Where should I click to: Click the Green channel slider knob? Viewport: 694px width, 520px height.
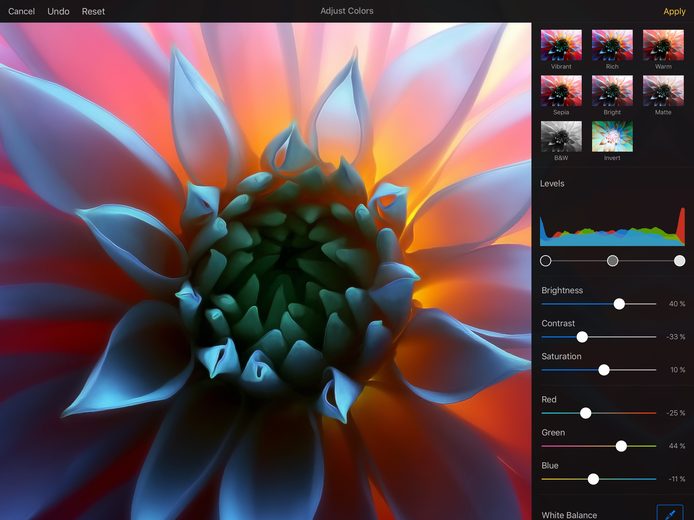pyautogui.click(x=621, y=446)
